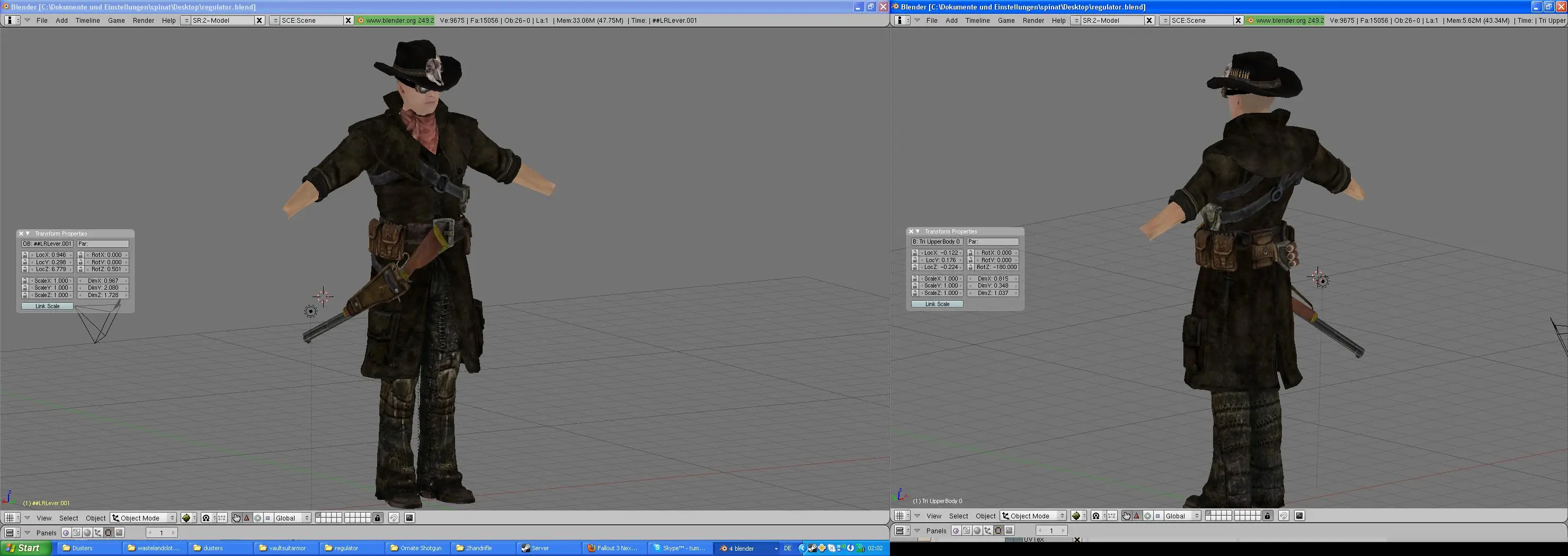Click the RotZ 0.501 field in left panel
Screen dimensions: 1568x556
pyautogui.click(x=106, y=270)
